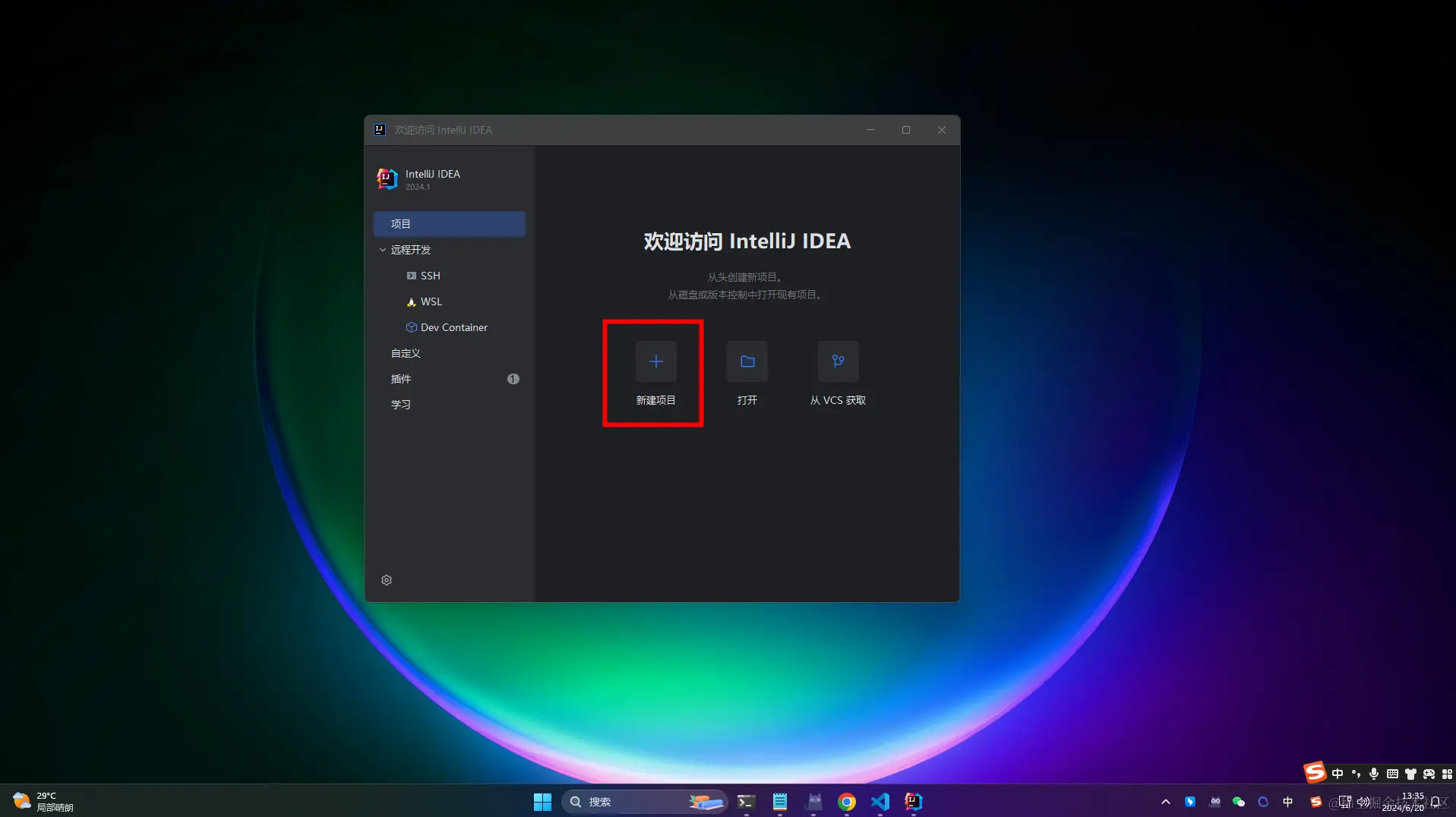Close the IntelliJ IDEA welcome window
This screenshot has width=1456, height=817.
coord(942,130)
